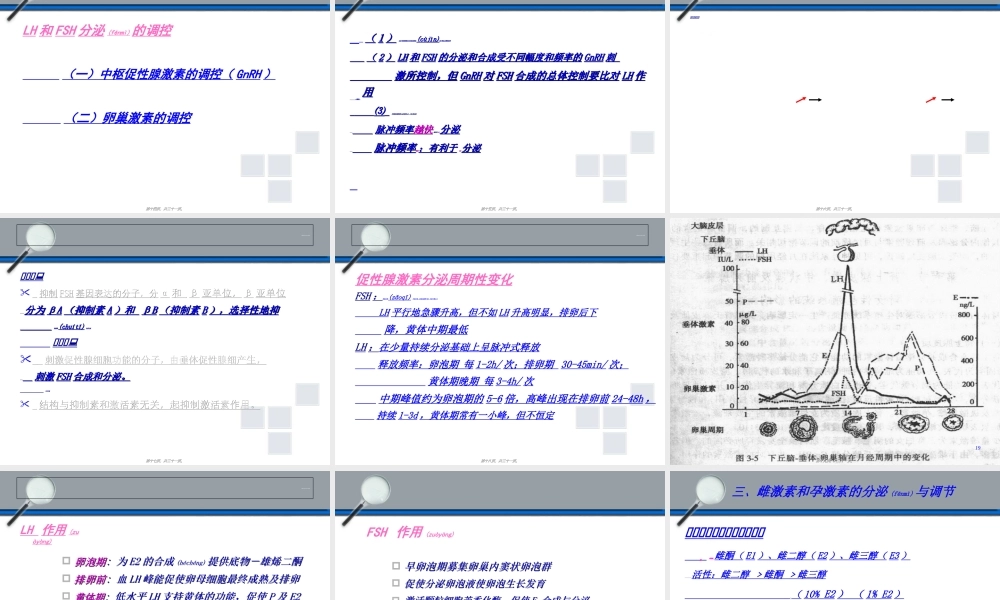Viewport: 1000px width, 600px height.
Task: Click the right black arrow on the blank slide
Action: click(x=947, y=100)
